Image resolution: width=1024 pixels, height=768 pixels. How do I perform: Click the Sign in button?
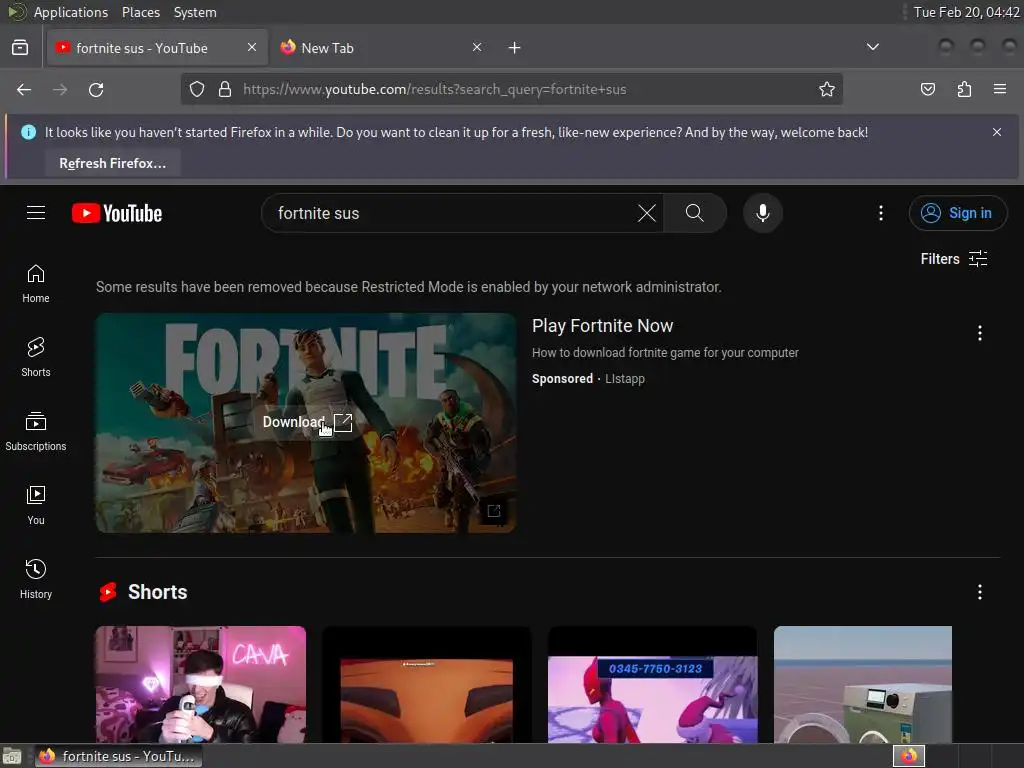tap(957, 213)
